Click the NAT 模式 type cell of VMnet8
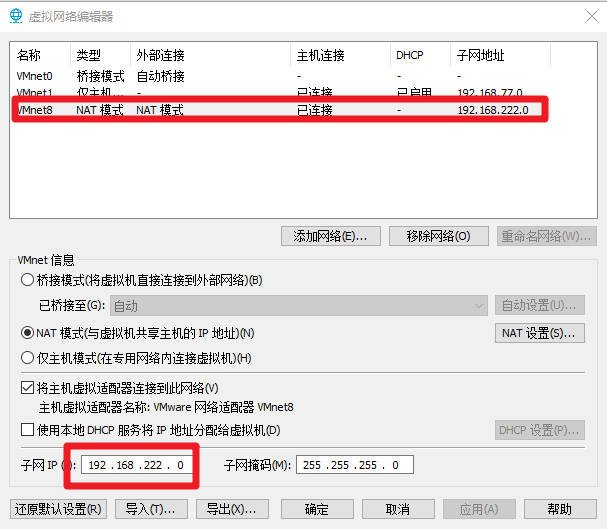 [x=100, y=110]
